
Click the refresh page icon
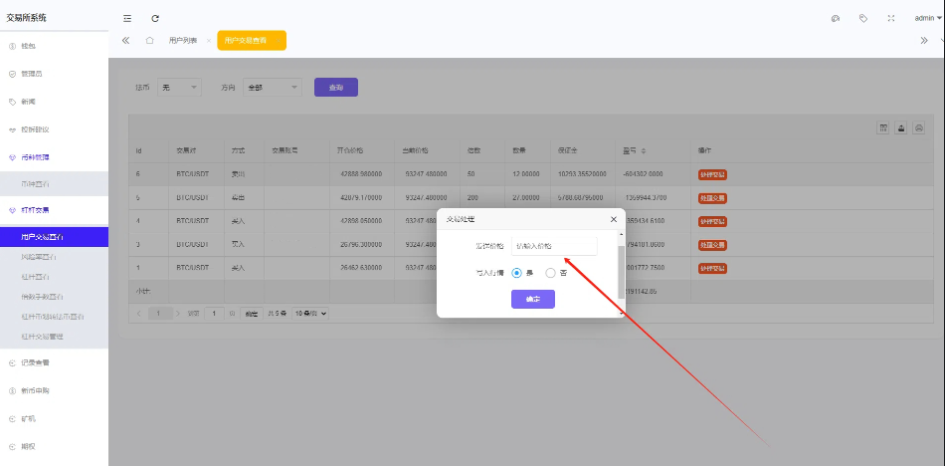155,19
